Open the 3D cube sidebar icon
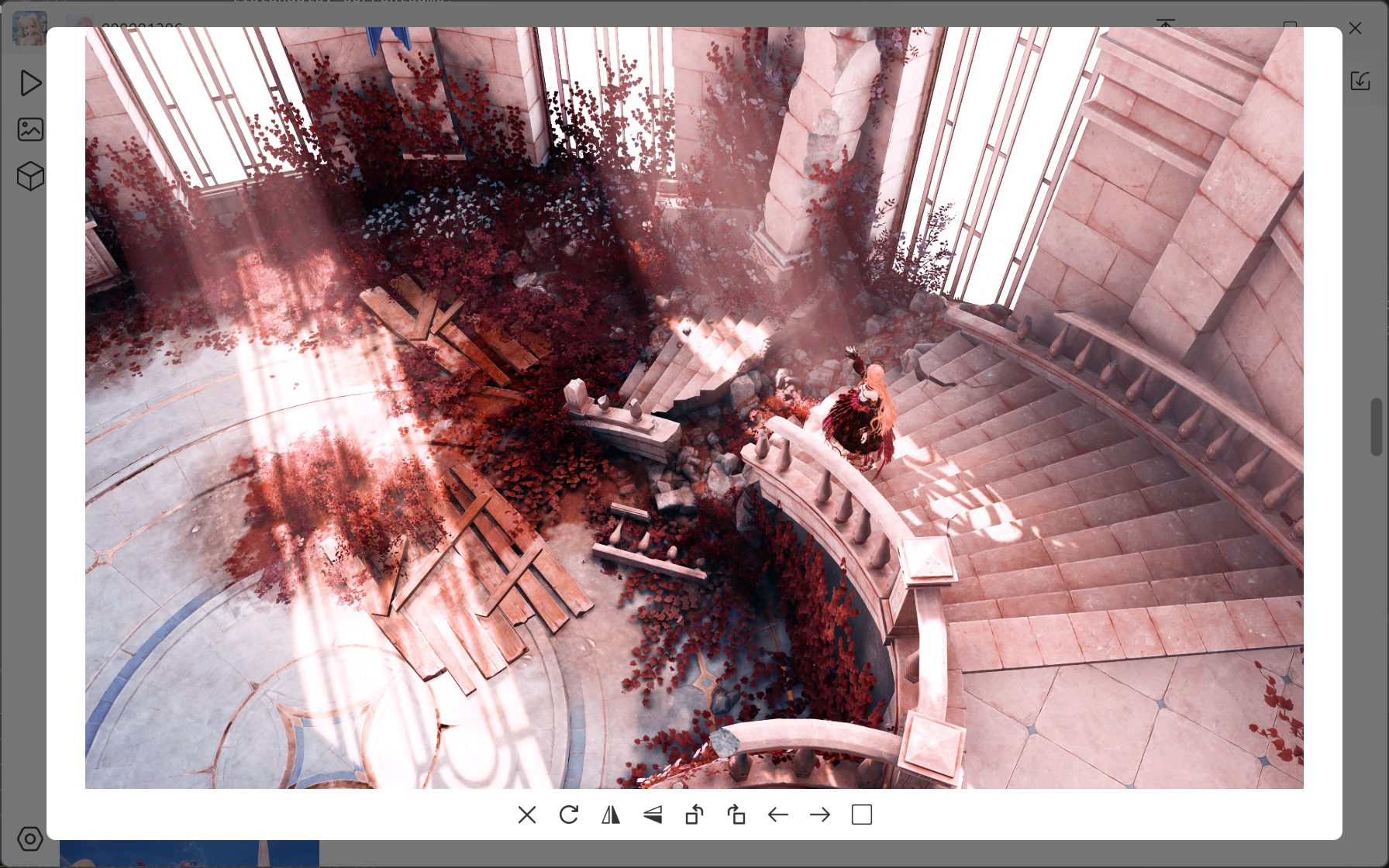 pos(30,176)
